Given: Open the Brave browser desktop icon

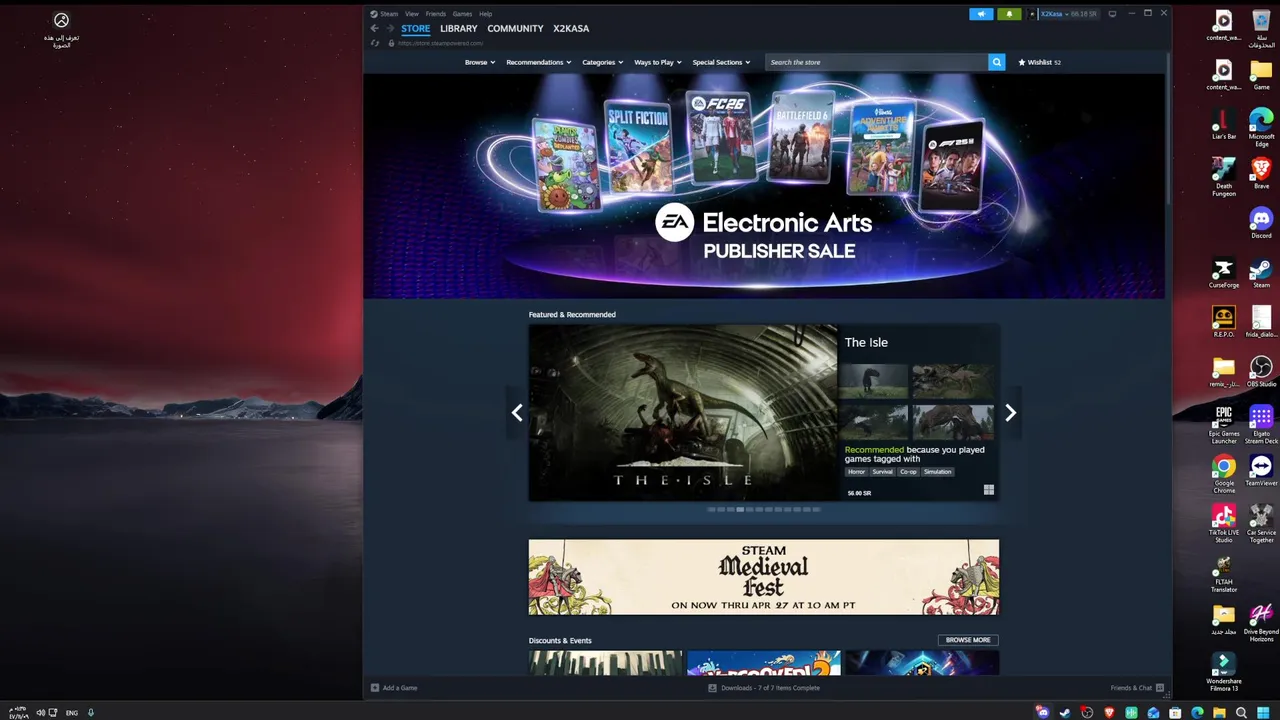Looking at the screenshot, I should [x=1261, y=174].
